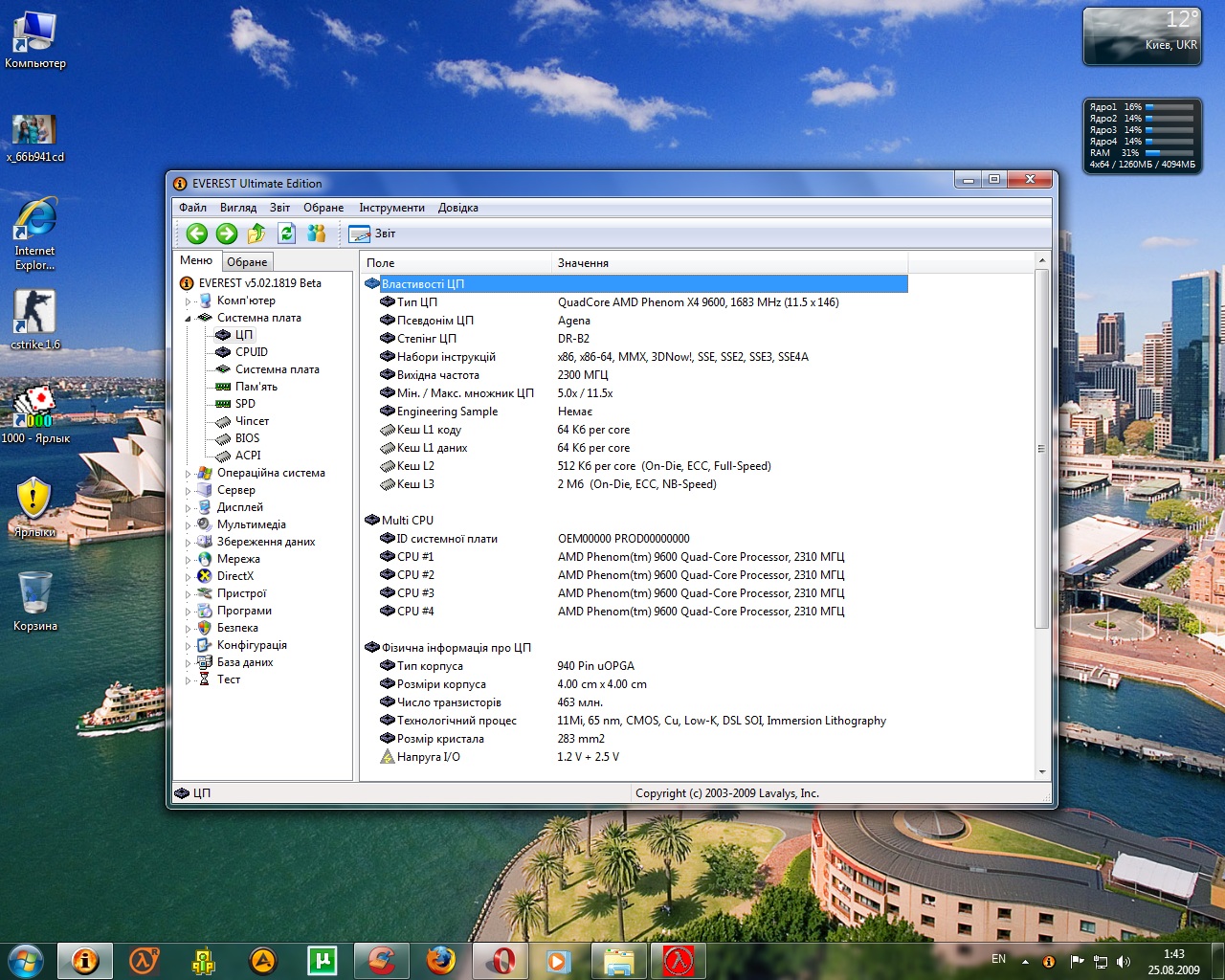Show hidden tray icons with the arrow
1225x980 pixels.
(x=1025, y=961)
